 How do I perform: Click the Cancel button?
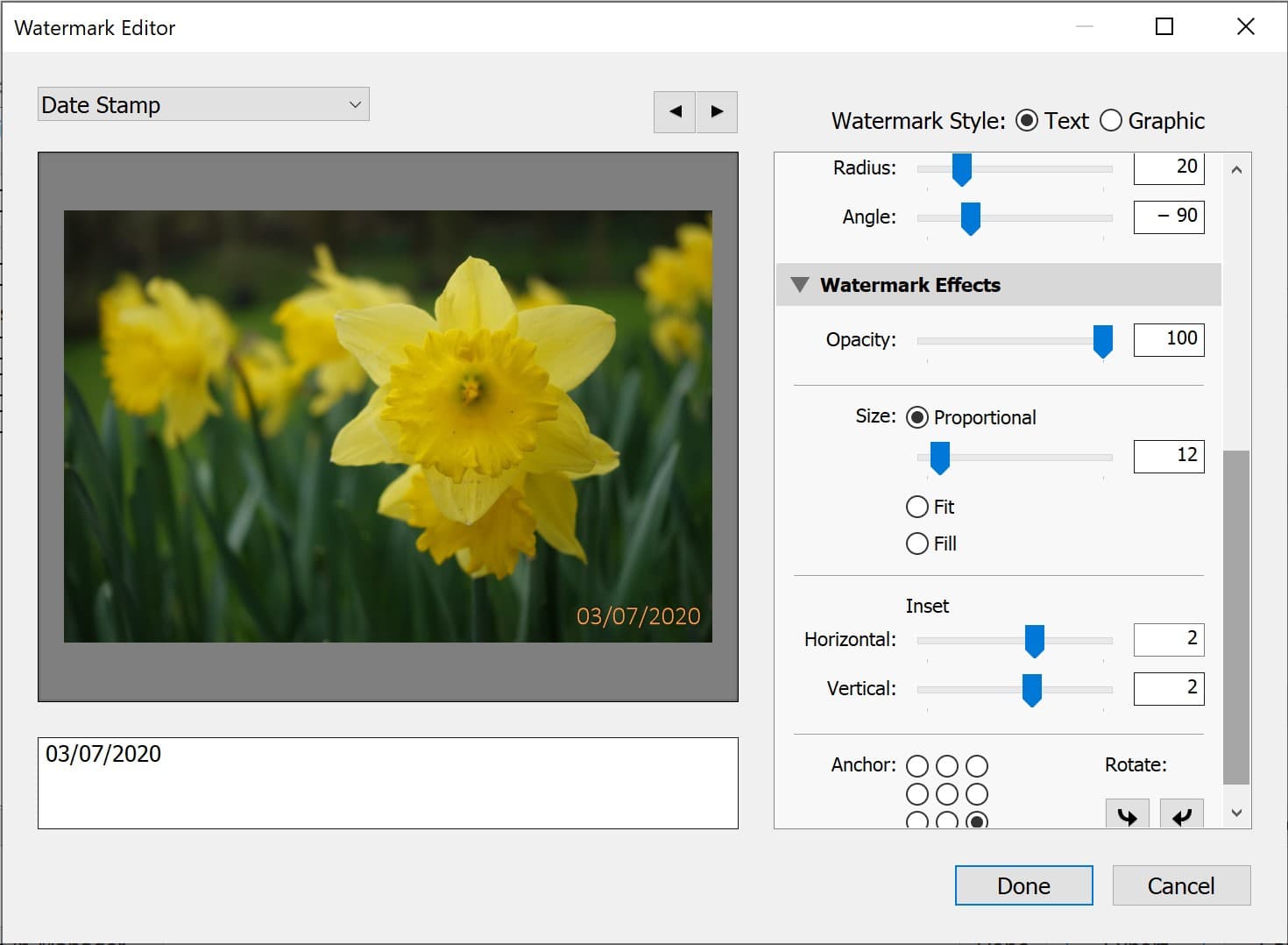[1181, 885]
